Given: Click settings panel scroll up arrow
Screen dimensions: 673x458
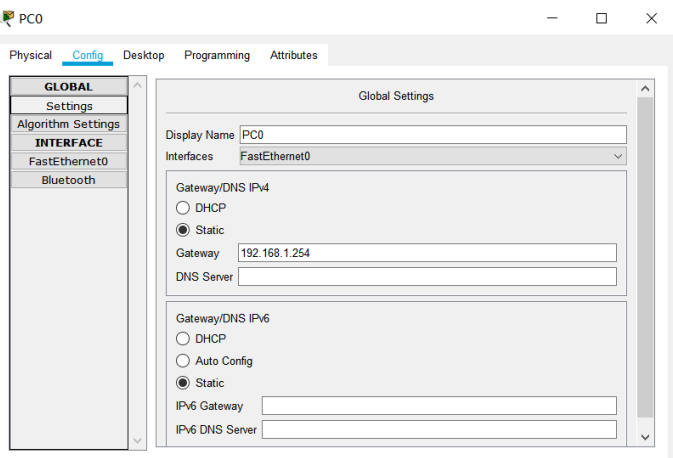Looking at the screenshot, I should tap(645, 89).
